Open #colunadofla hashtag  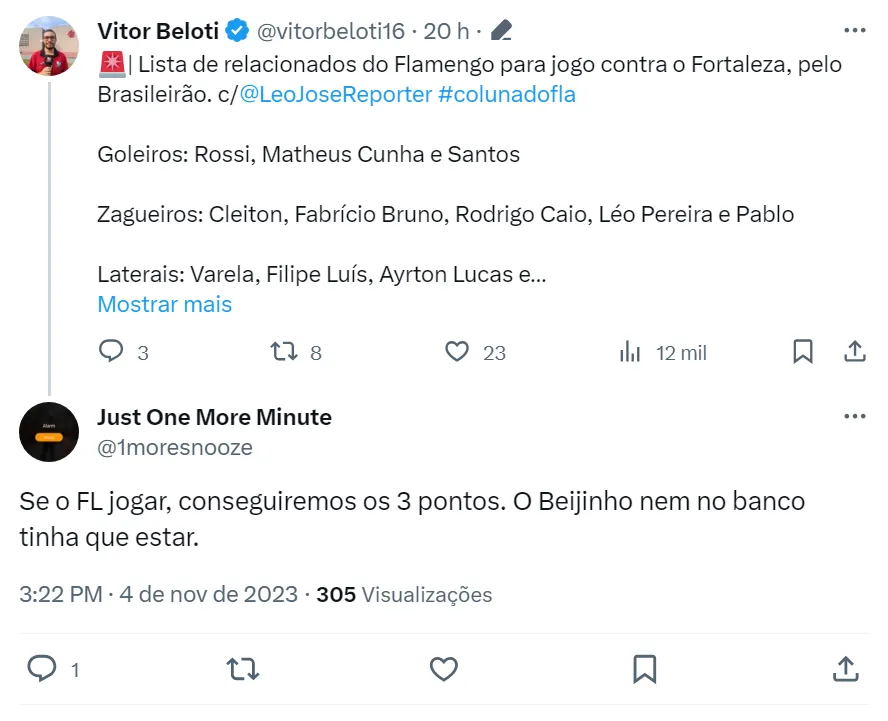[507, 95]
